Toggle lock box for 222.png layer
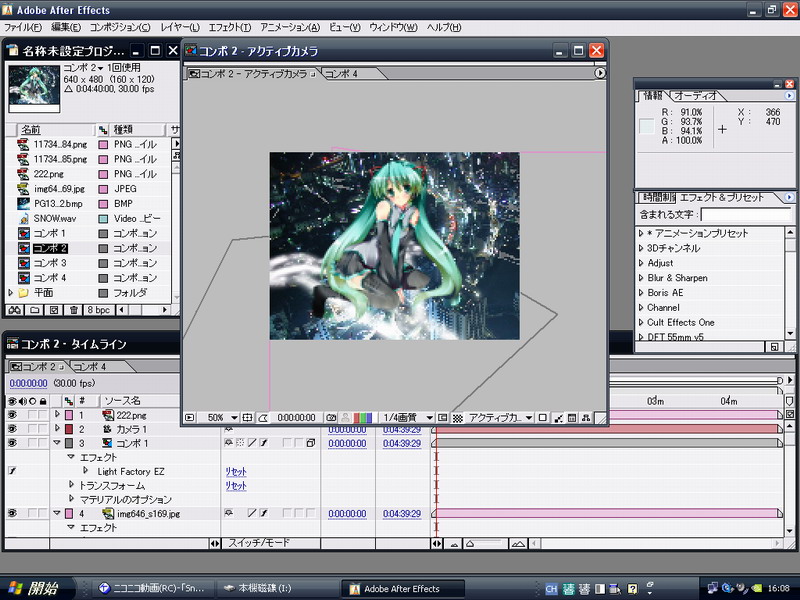800x600 pixels. 43,415
